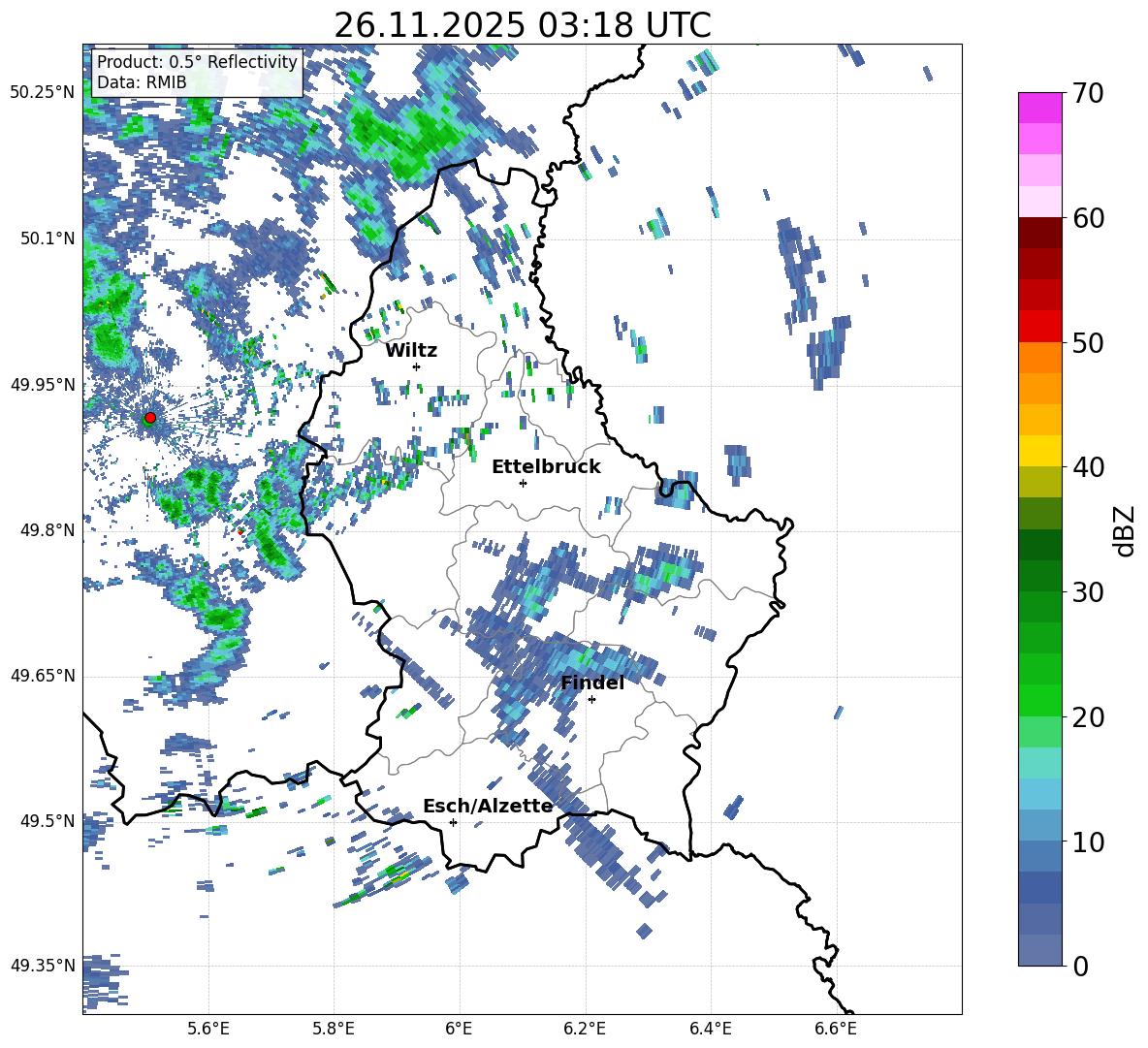This screenshot has width=1148, height=1048.
Task: Click the 49.5°N latitude label
Action: [47, 821]
